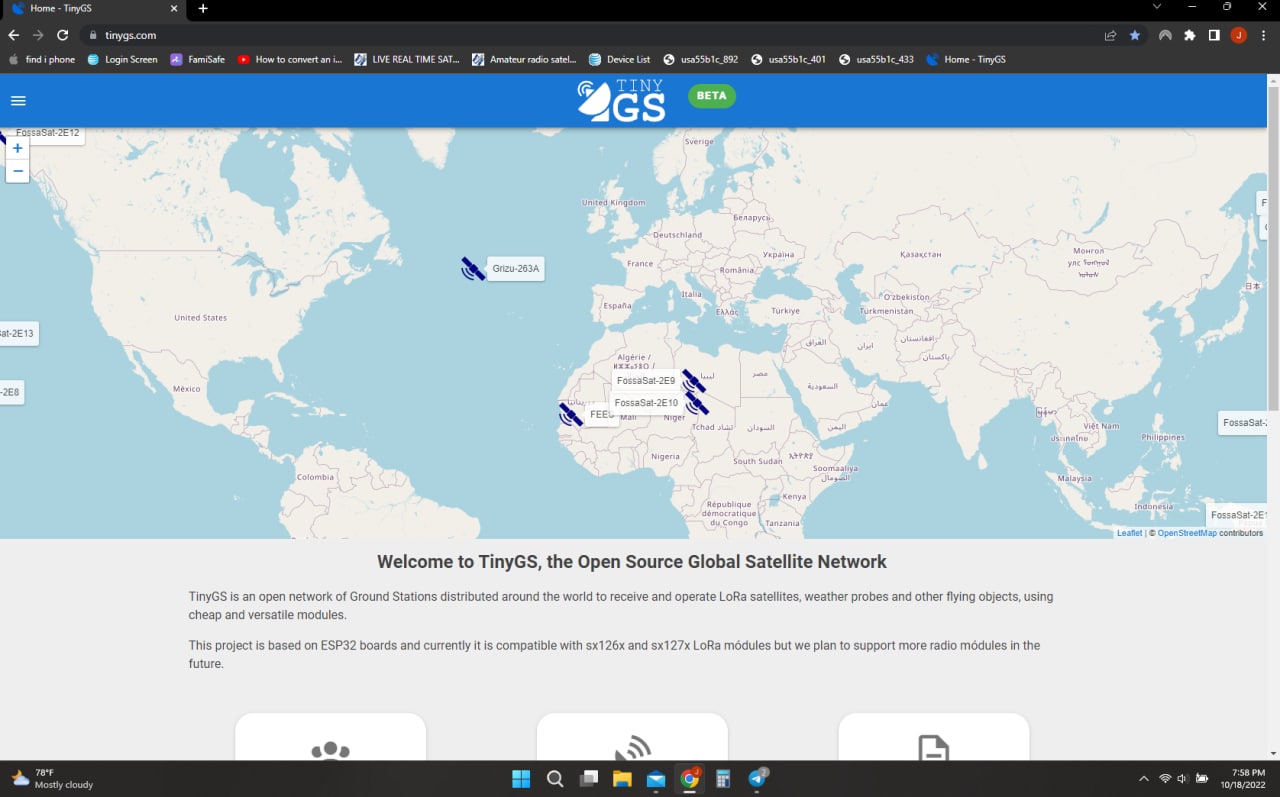Zoom out the map with minus button

[x=18, y=171]
